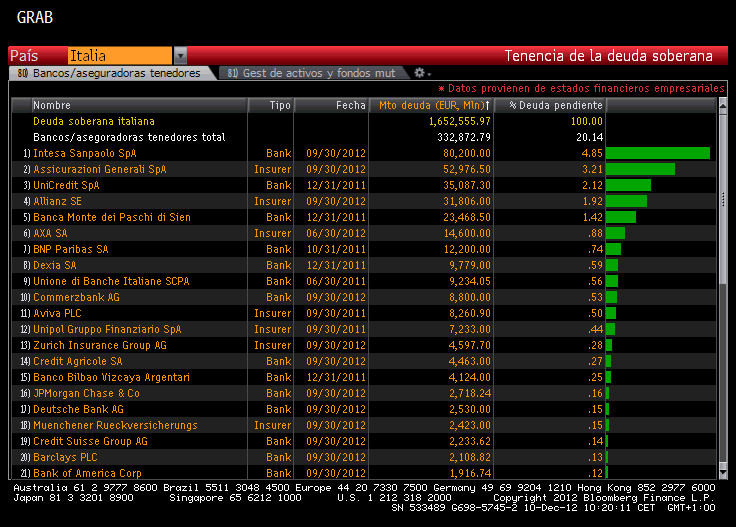Screen dimensions: 736x527
Task: Sort by Mto deuda column header
Action: (x=432, y=105)
